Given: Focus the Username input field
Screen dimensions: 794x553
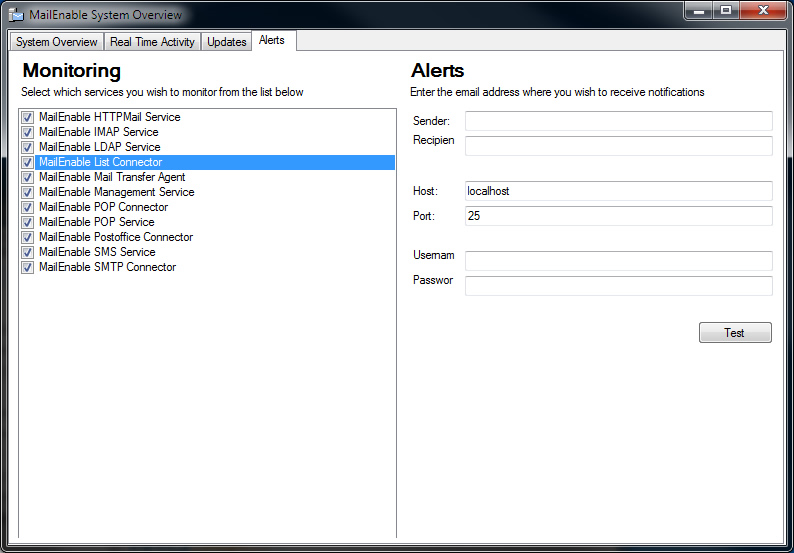Looking at the screenshot, I should click(x=618, y=261).
